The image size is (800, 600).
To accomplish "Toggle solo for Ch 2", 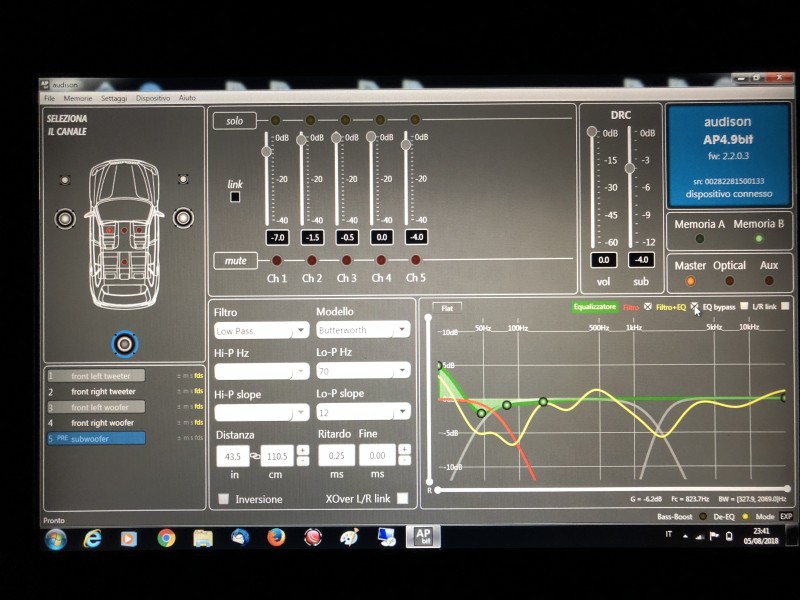I will (310, 120).
